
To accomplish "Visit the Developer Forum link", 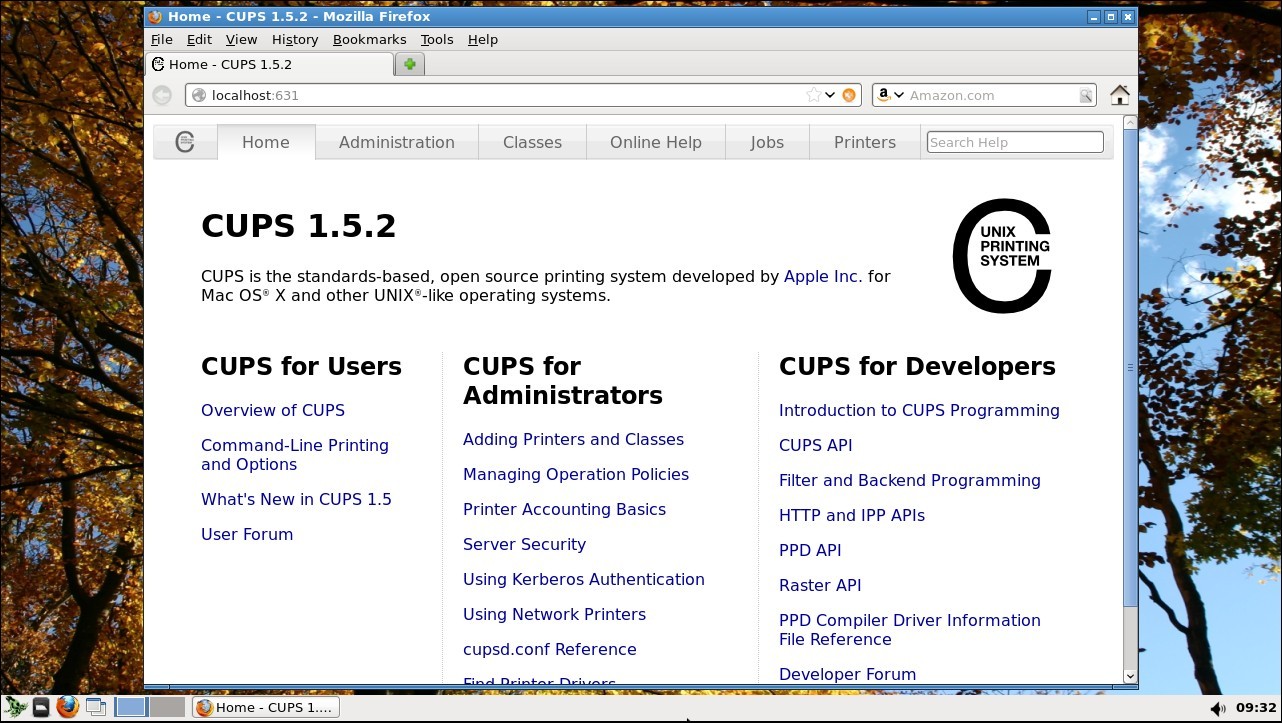I will tap(847, 674).
